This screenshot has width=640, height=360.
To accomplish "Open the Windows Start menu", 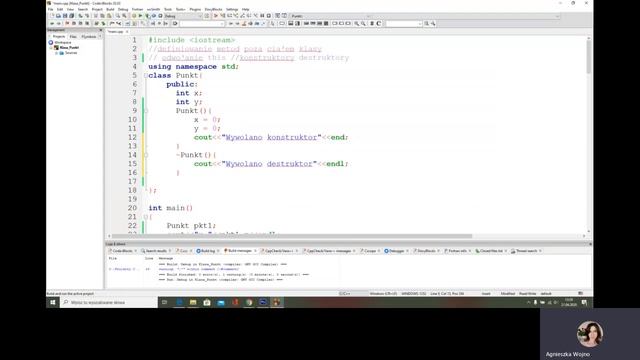I will (53, 302).
